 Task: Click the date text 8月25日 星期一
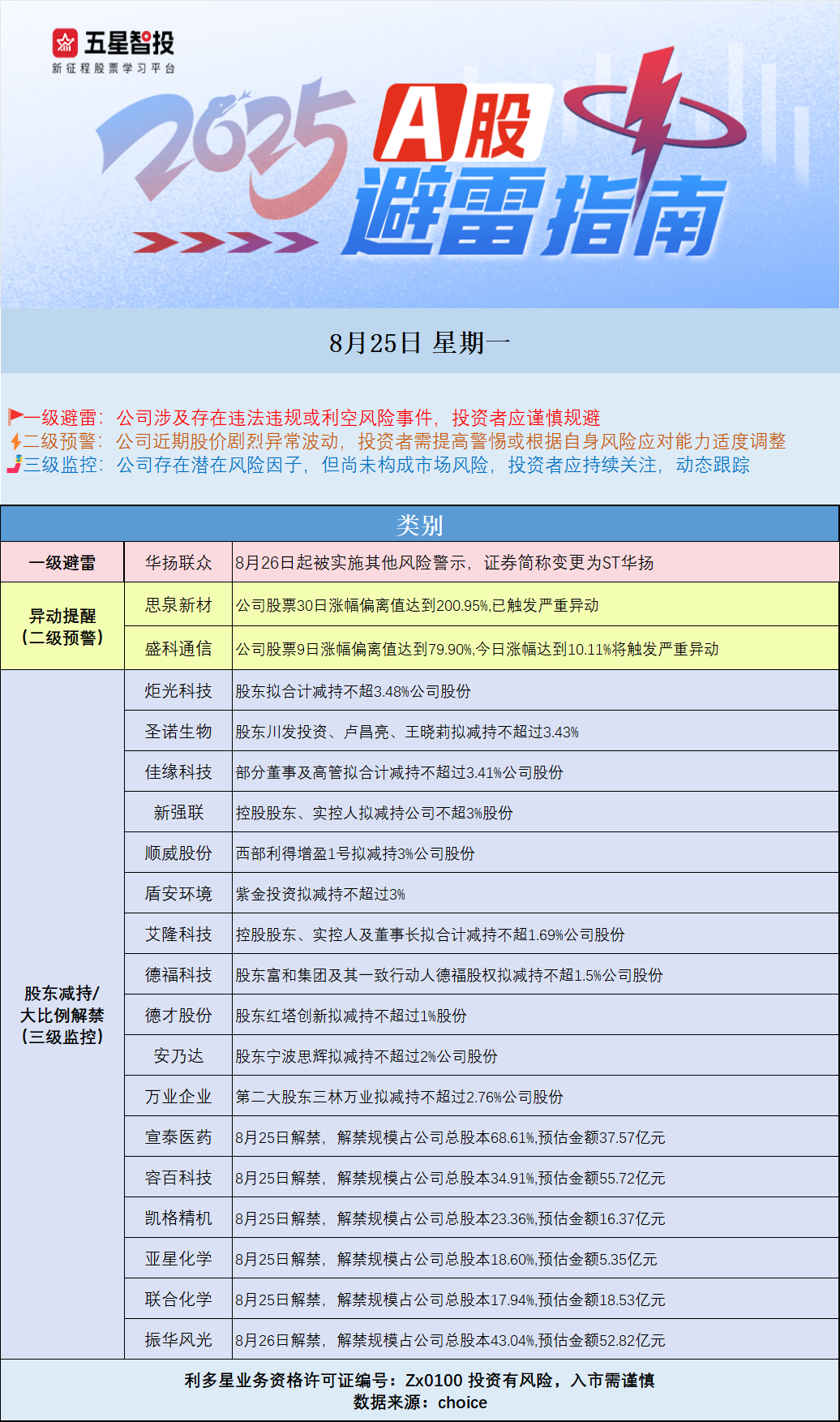(420, 343)
